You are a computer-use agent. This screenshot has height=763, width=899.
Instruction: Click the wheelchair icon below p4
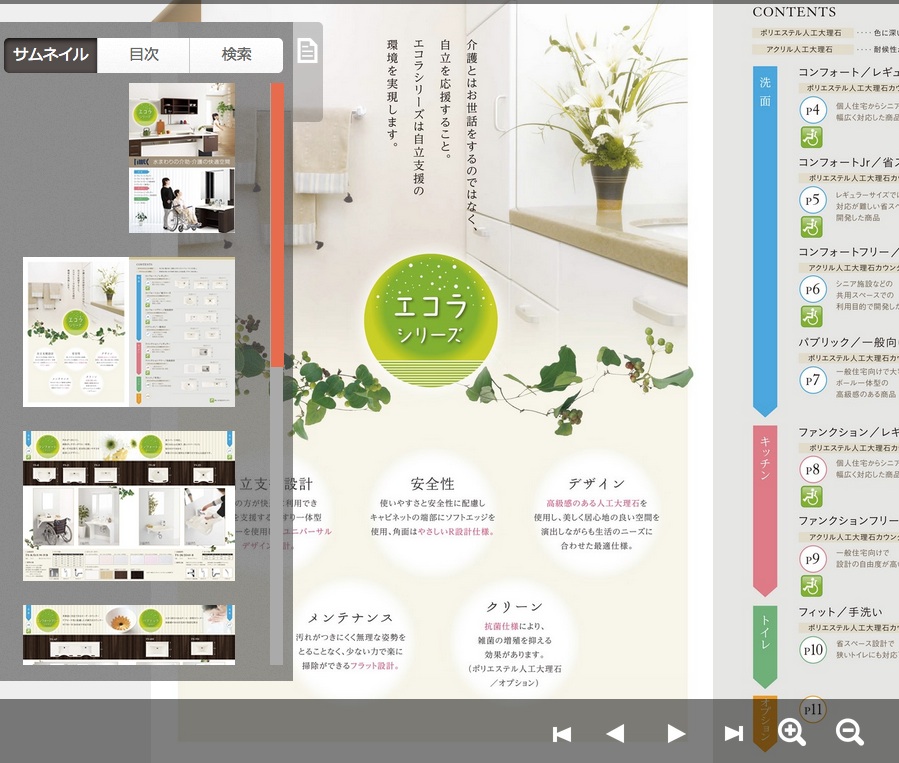pyautogui.click(x=812, y=138)
